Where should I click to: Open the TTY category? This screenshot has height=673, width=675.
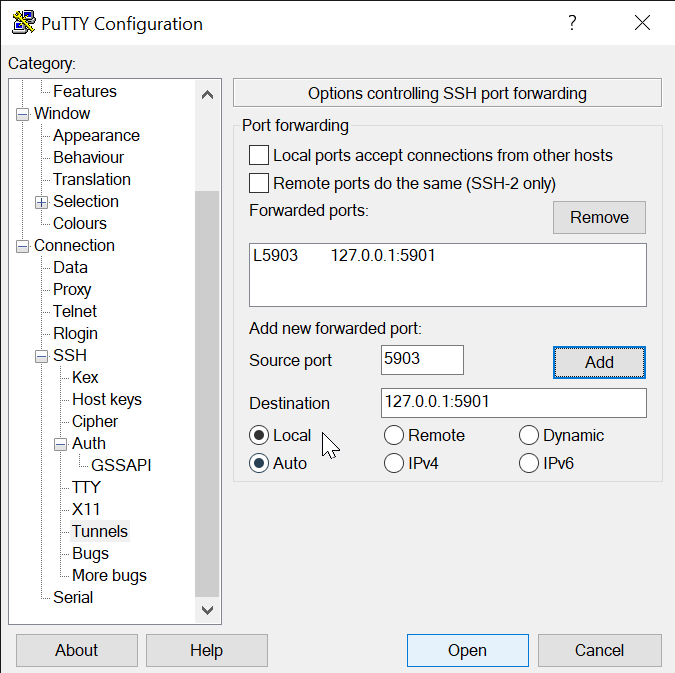tap(86, 487)
